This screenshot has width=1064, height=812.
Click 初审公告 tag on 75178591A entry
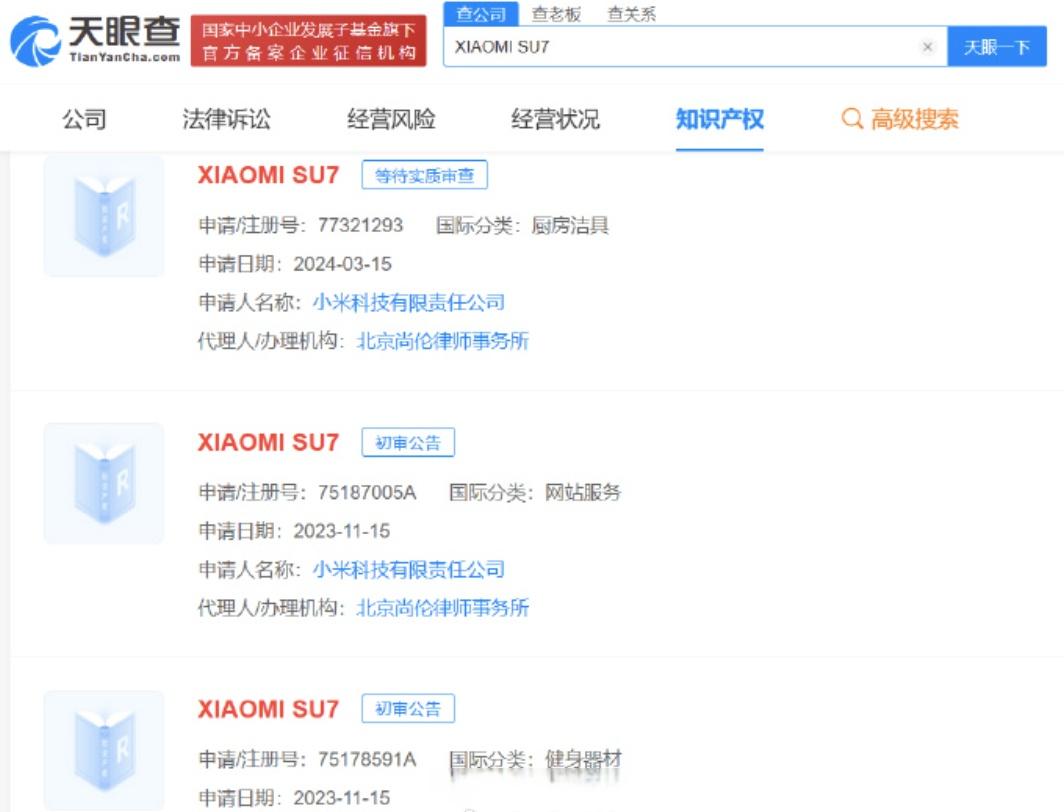pyautogui.click(x=408, y=709)
